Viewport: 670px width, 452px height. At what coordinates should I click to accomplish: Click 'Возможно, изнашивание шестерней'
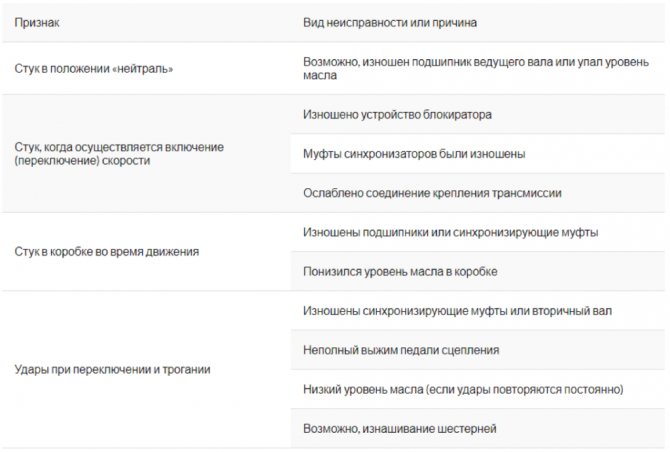[x=399, y=428]
